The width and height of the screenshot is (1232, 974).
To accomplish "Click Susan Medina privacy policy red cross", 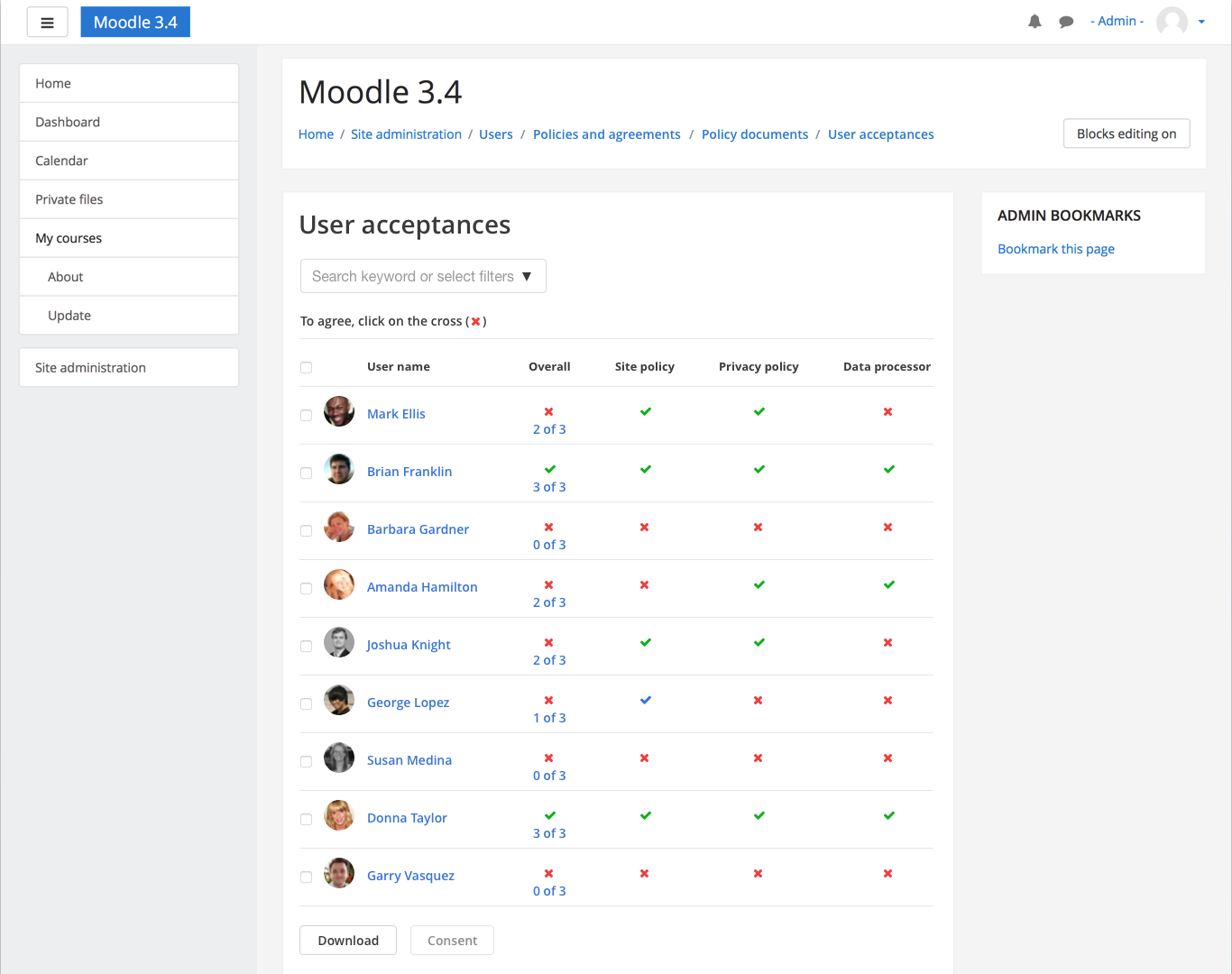I will click(759, 758).
